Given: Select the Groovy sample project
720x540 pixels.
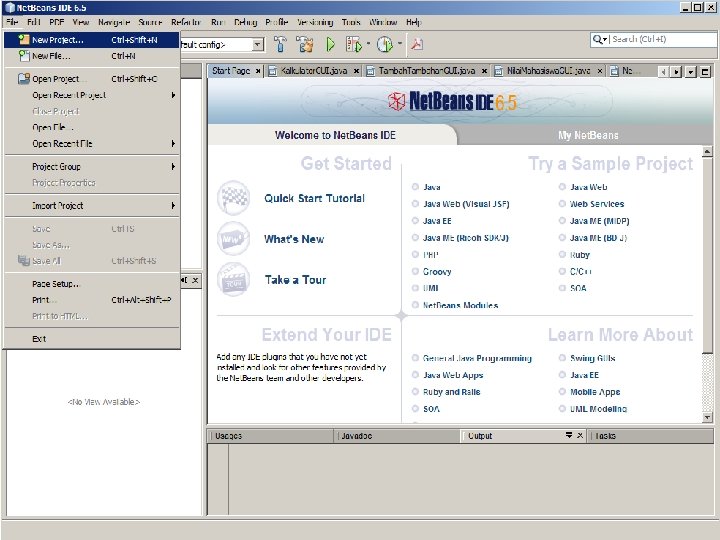Looking at the screenshot, I should tap(437, 271).
